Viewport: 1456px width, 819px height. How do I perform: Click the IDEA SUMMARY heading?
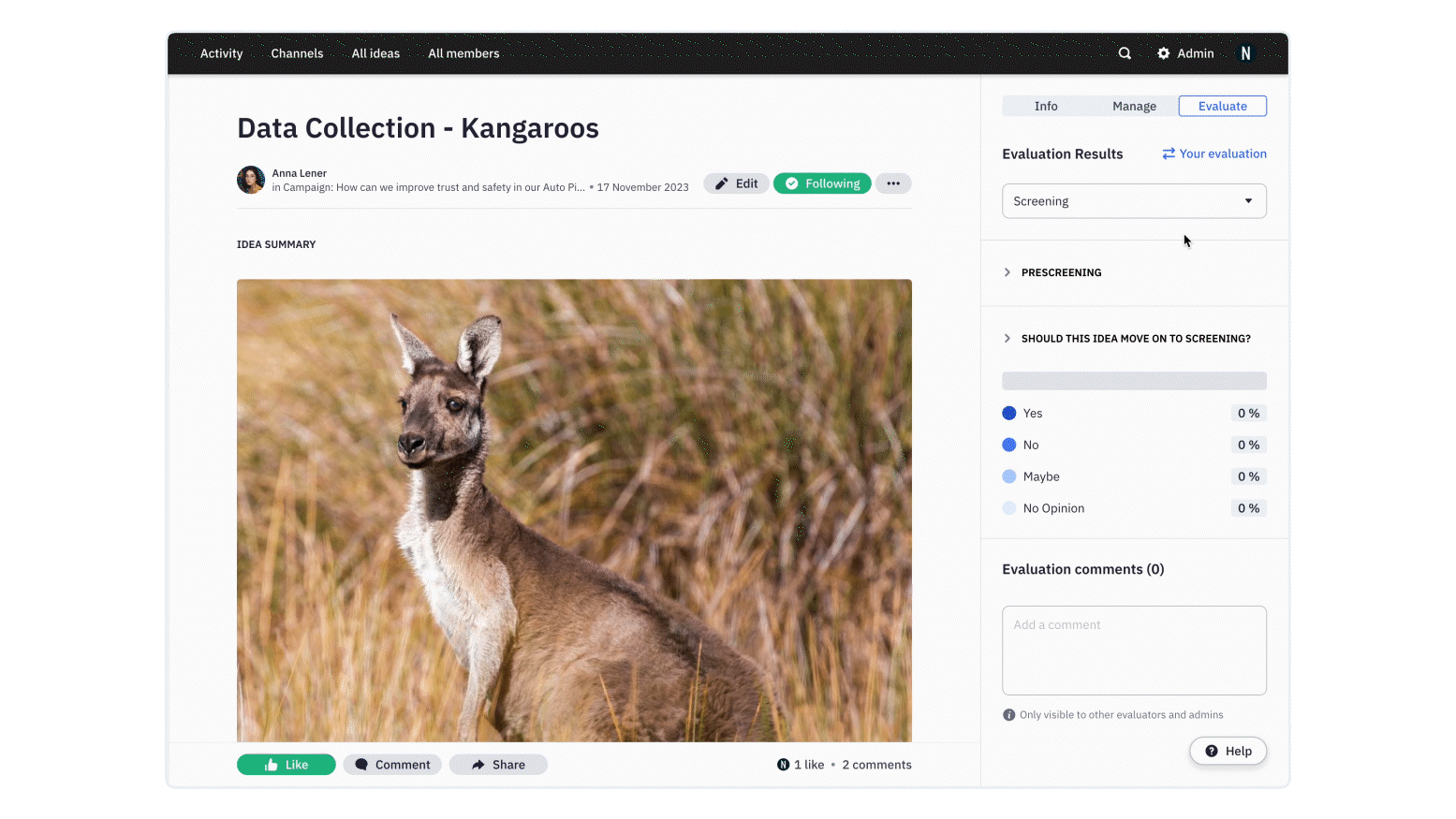(x=276, y=244)
